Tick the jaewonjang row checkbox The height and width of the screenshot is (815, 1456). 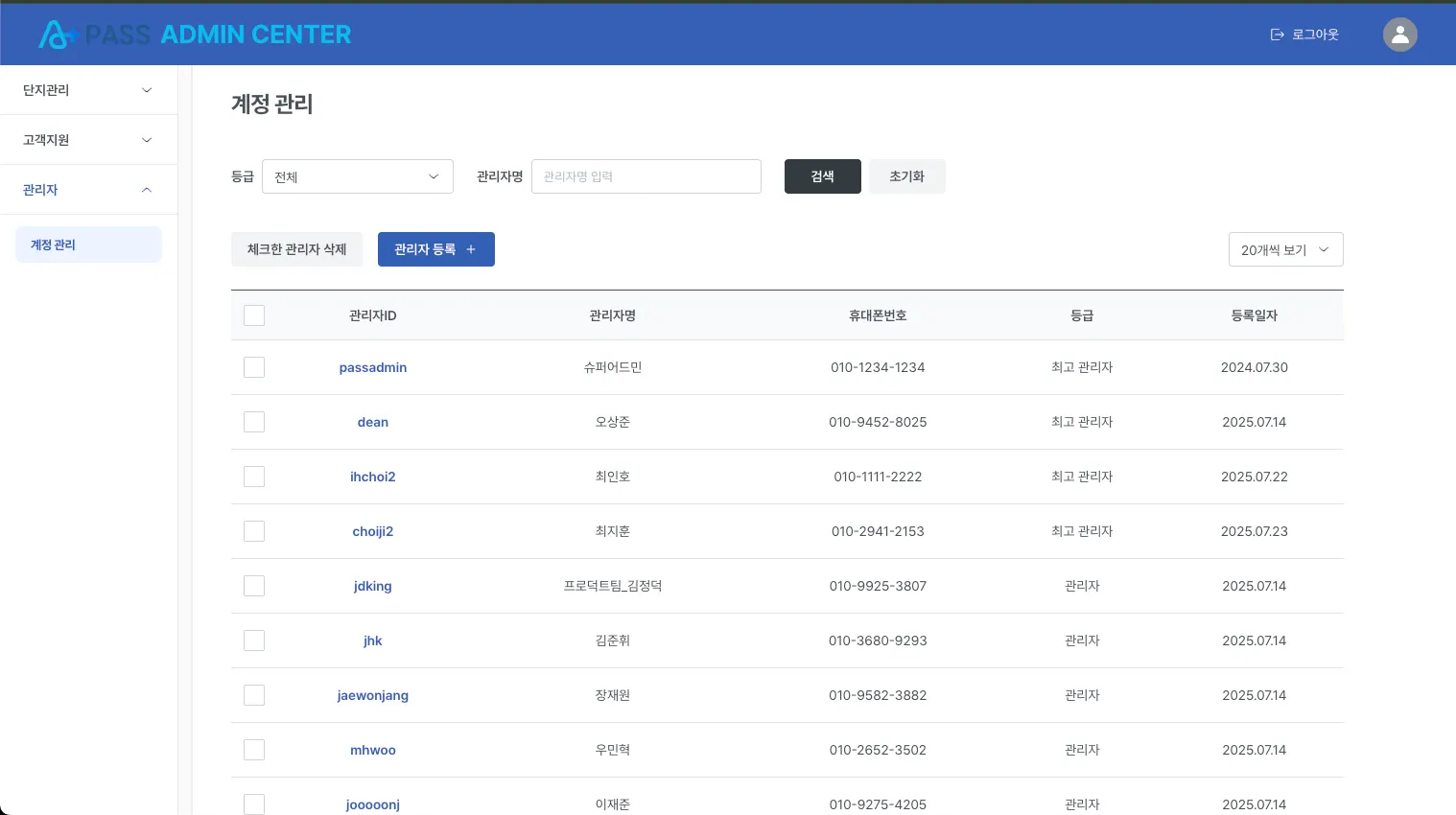pyautogui.click(x=254, y=695)
